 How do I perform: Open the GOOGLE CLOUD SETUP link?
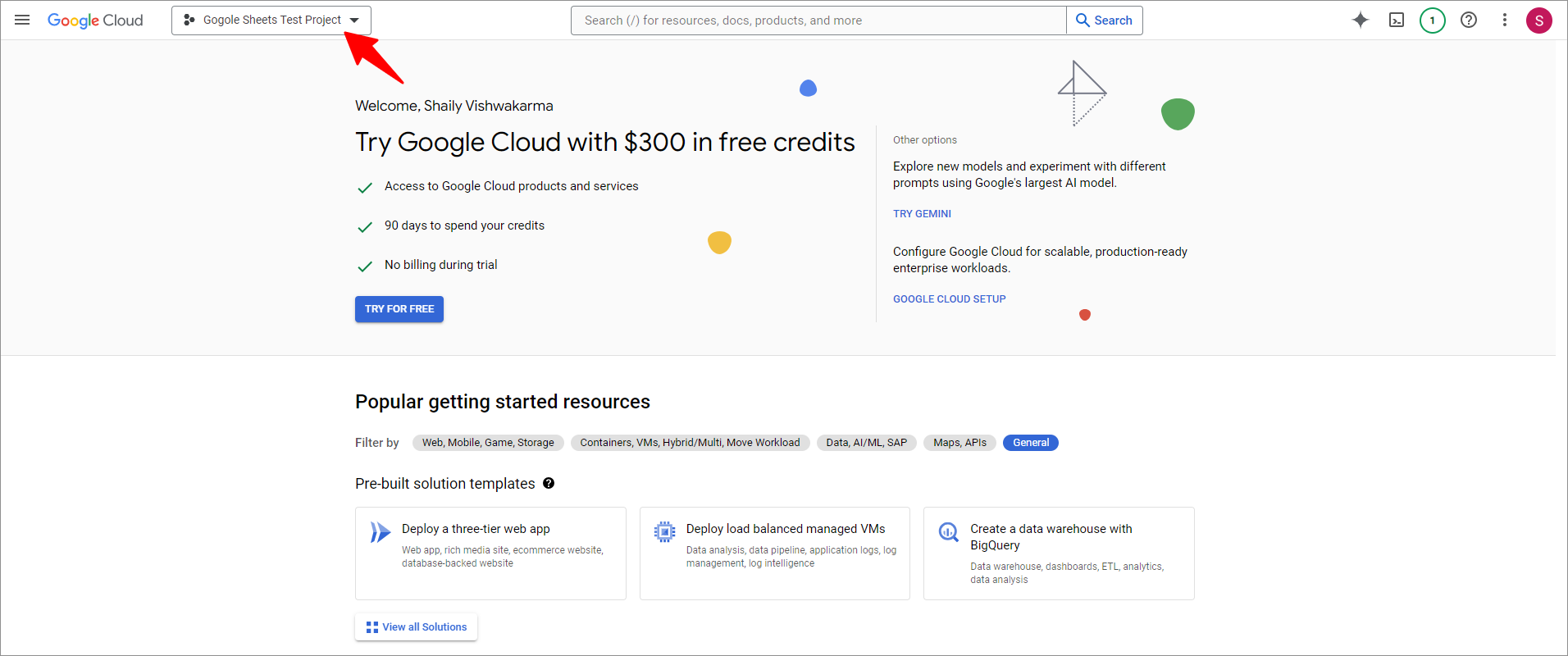(x=949, y=299)
